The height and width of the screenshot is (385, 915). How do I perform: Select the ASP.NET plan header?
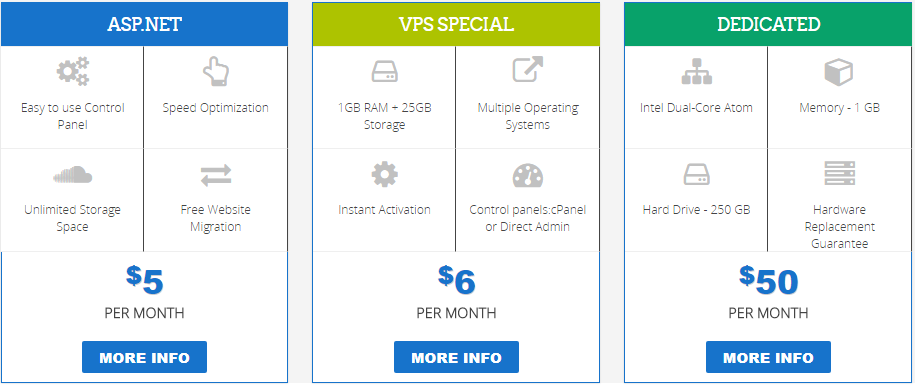(144, 24)
